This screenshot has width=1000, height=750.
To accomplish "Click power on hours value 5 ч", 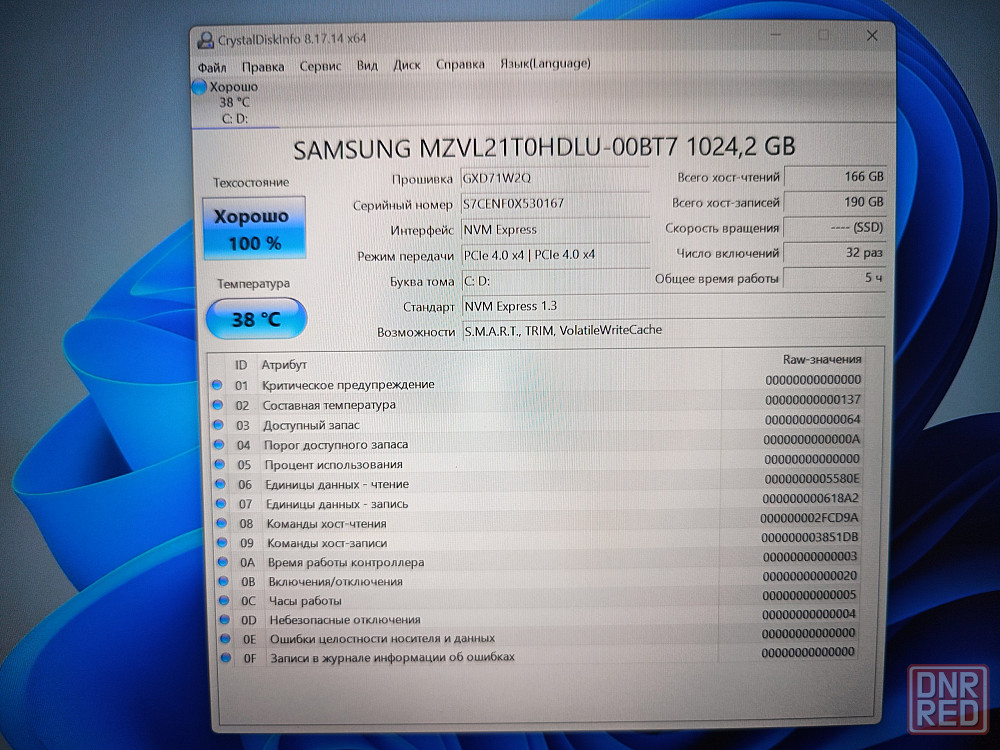I will coord(835,277).
